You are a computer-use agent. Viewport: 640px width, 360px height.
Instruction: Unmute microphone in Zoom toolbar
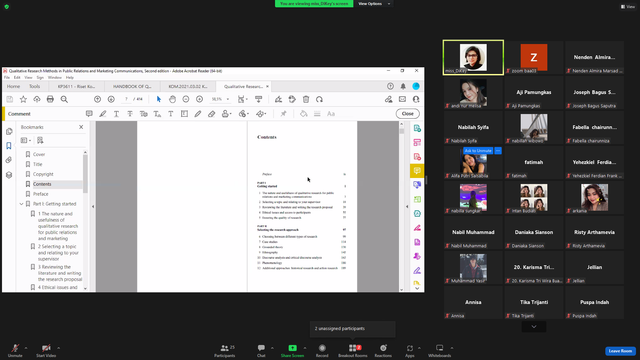pos(15,350)
